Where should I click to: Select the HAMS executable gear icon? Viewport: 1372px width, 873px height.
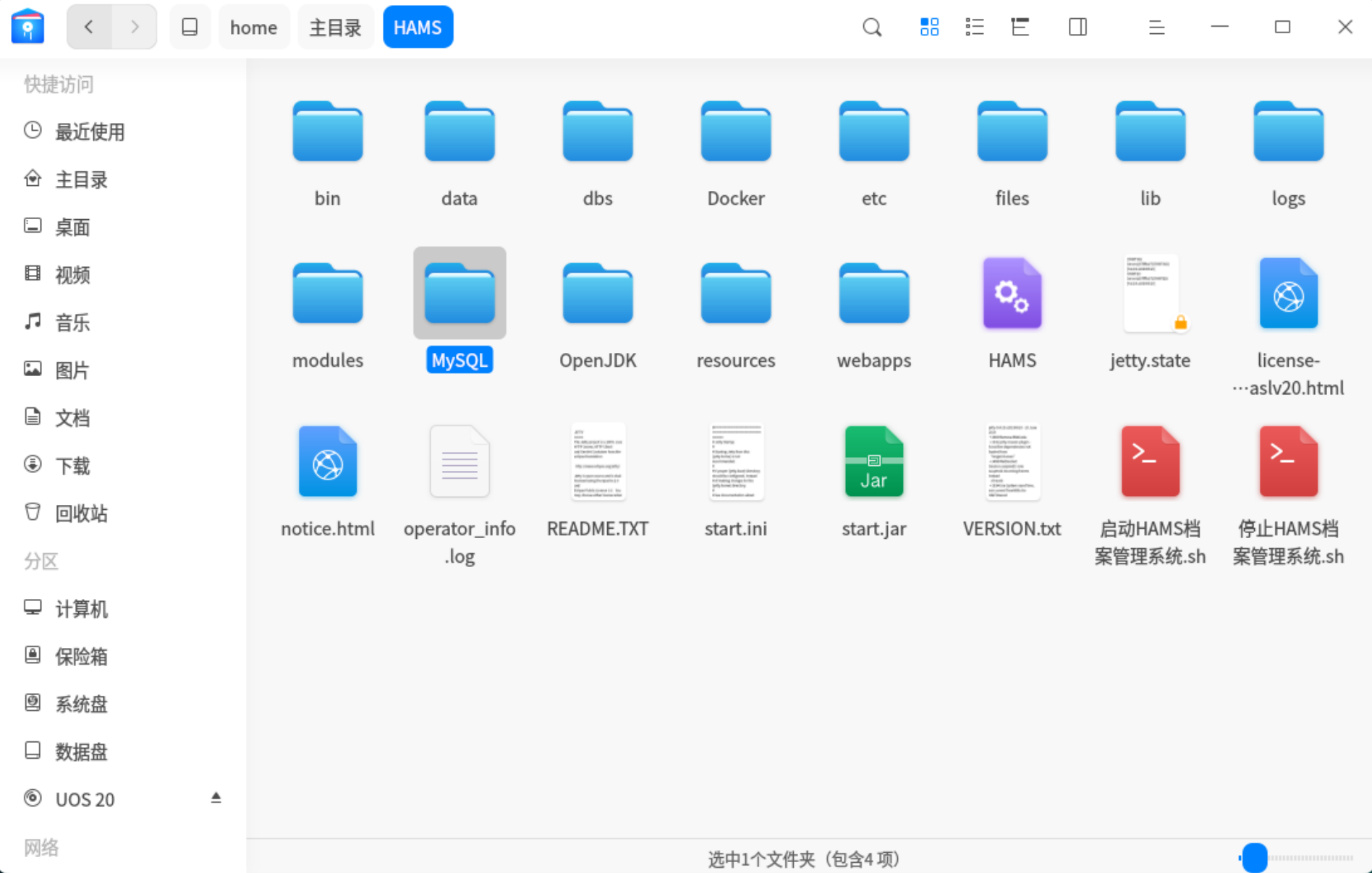click(1012, 294)
